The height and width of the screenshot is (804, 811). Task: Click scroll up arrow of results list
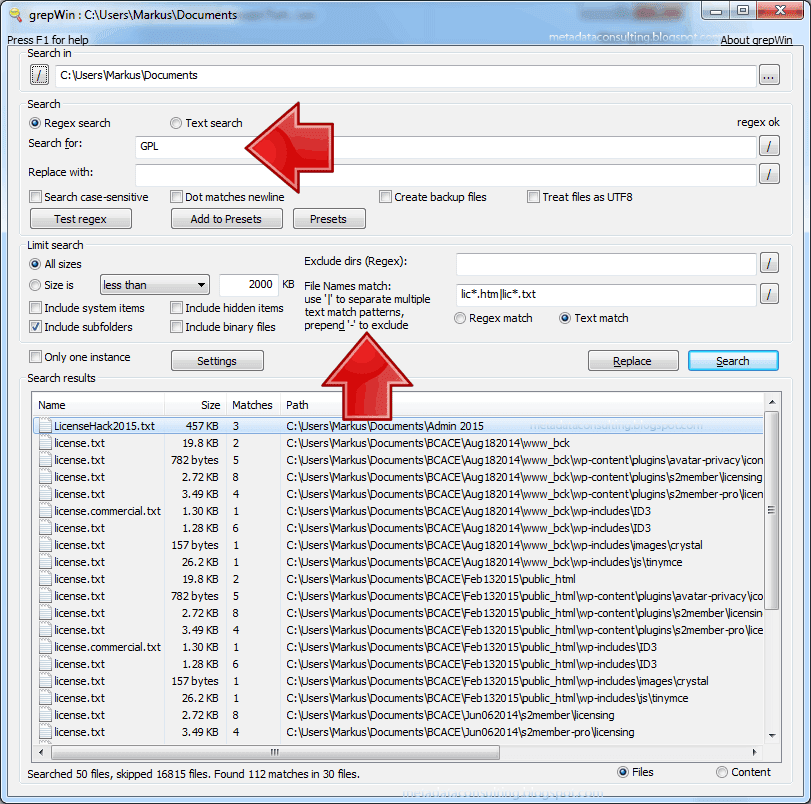[771, 403]
